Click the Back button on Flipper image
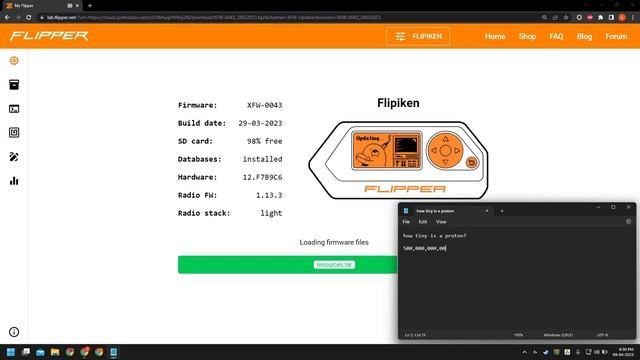 click(471, 162)
